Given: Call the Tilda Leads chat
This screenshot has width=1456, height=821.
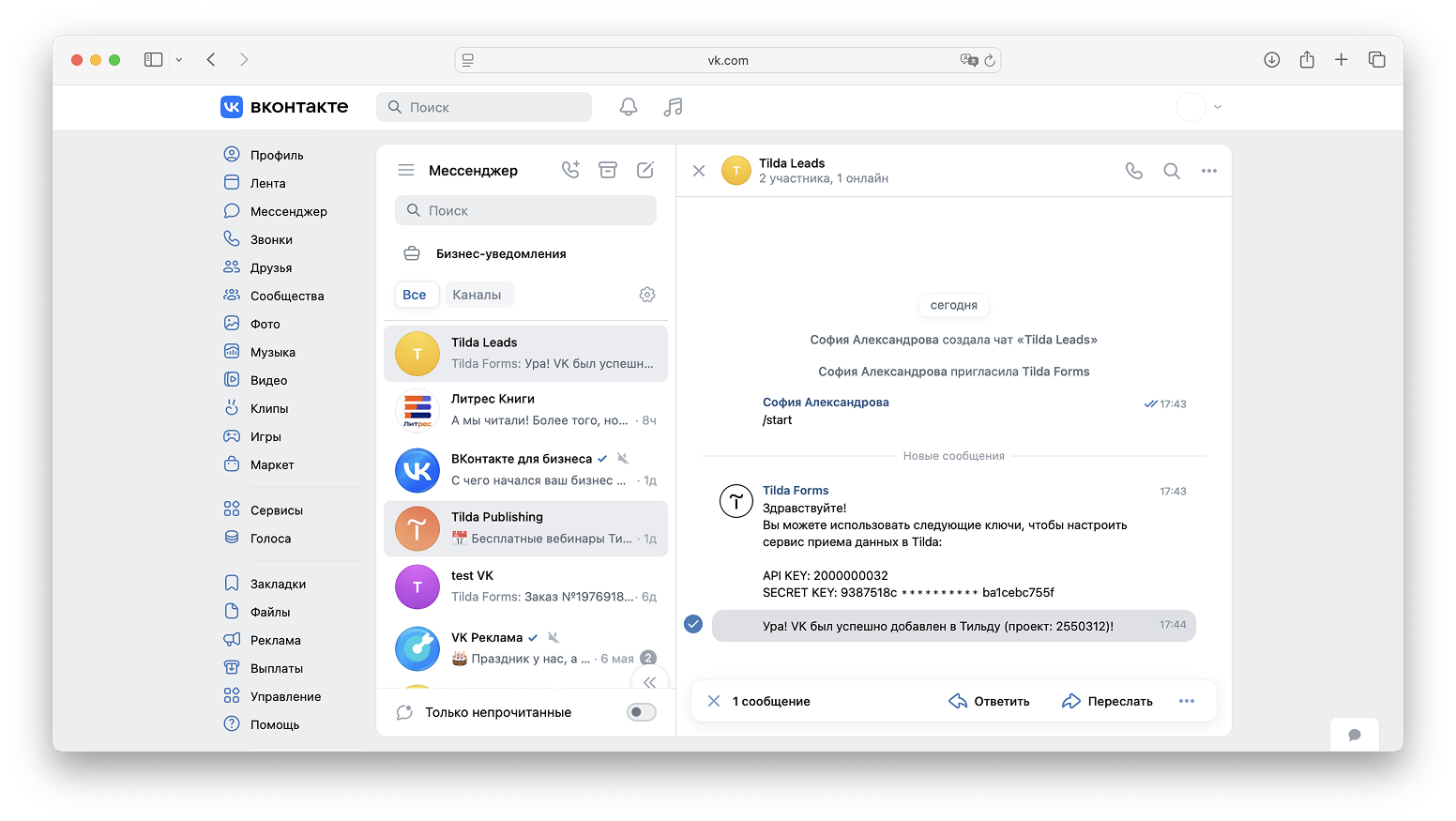Looking at the screenshot, I should [x=1134, y=171].
